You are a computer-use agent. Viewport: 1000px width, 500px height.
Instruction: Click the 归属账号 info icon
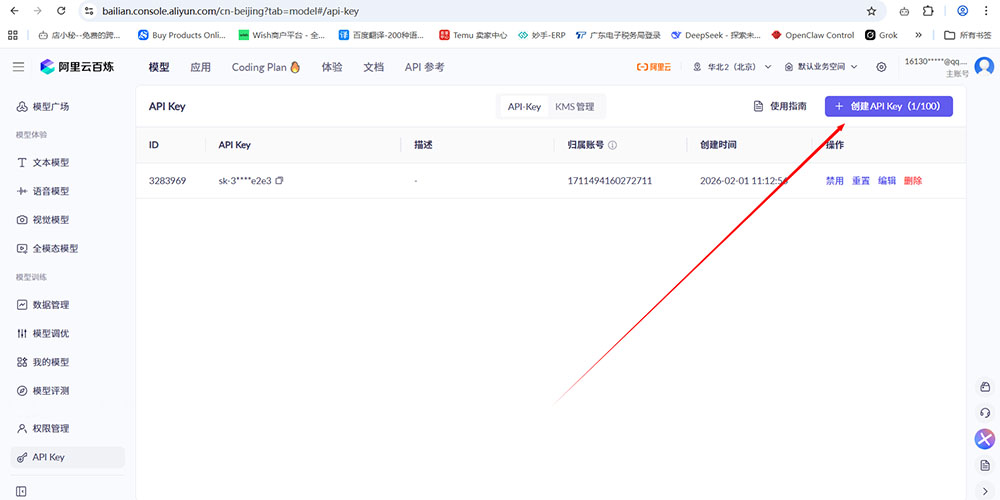[612, 145]
